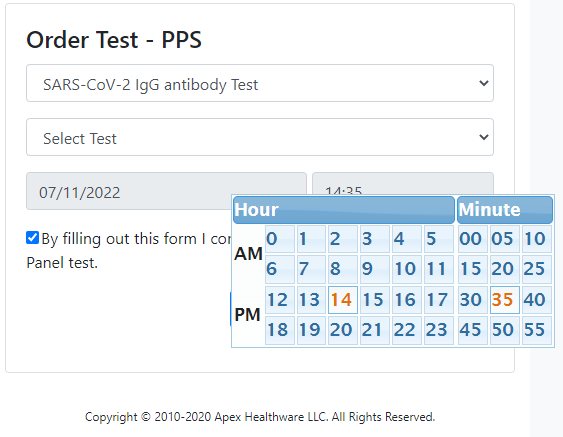Choose hour 9 in the AM rows

click(375, 269)
